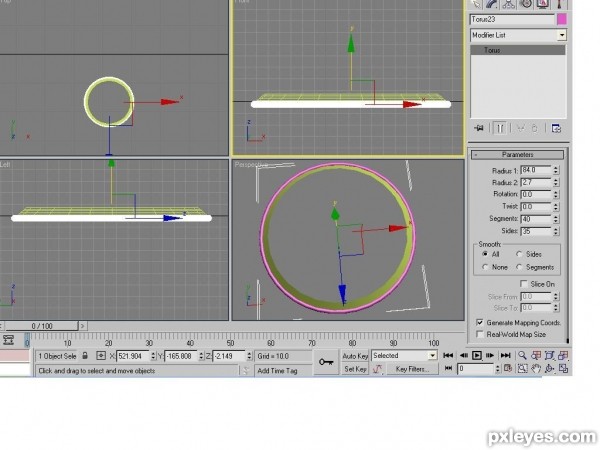The image size is (600, 450).
Task: Click the Torus23 object name field
Action: click(512, 19)
